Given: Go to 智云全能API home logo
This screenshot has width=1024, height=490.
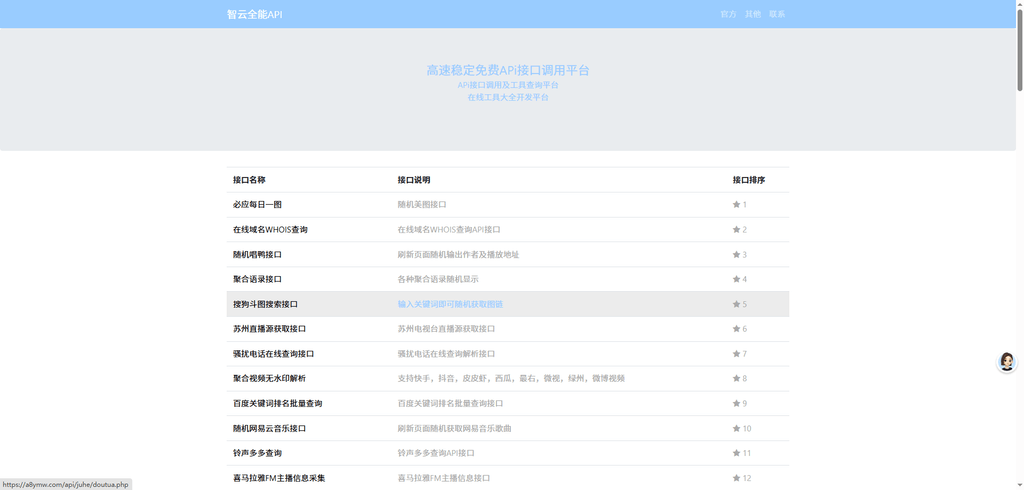Looking at the screenshot, I should click(x=255, y=14).
